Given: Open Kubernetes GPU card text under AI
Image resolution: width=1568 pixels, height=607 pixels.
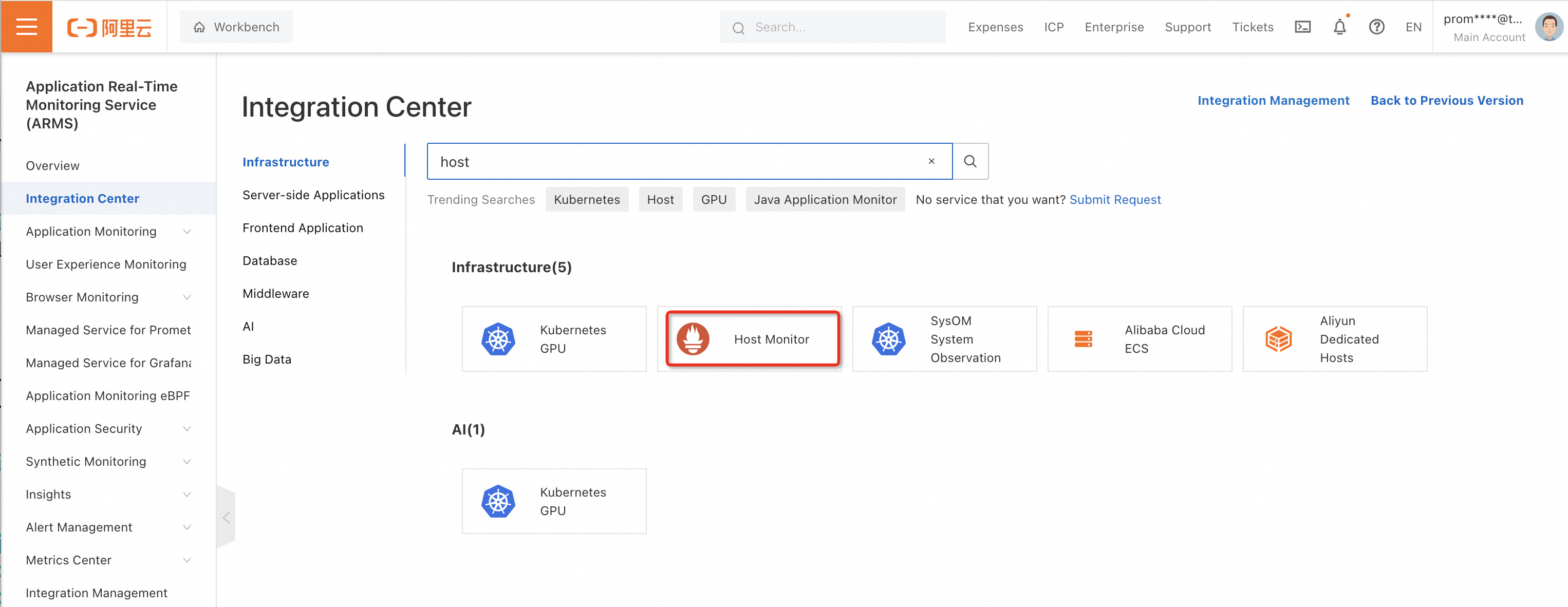Looking at the screenshot, I should (573, 501).
